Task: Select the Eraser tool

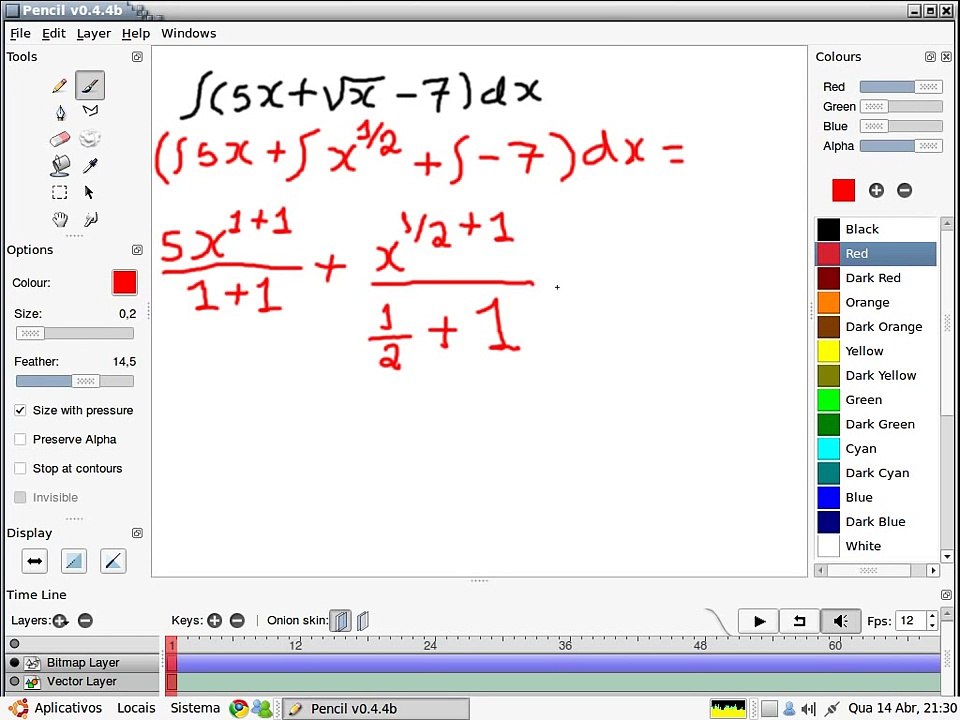Action: coord(59,139)
